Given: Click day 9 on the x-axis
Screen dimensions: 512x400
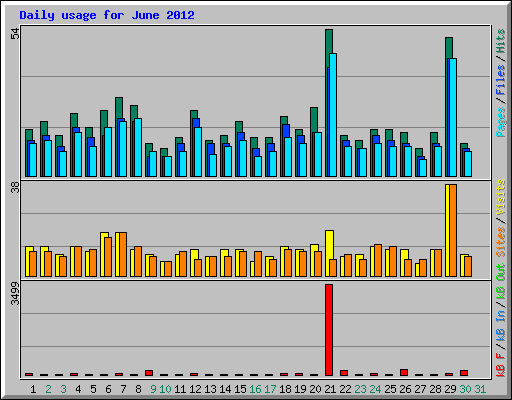Looking at the screenshot, I should 153,389.
